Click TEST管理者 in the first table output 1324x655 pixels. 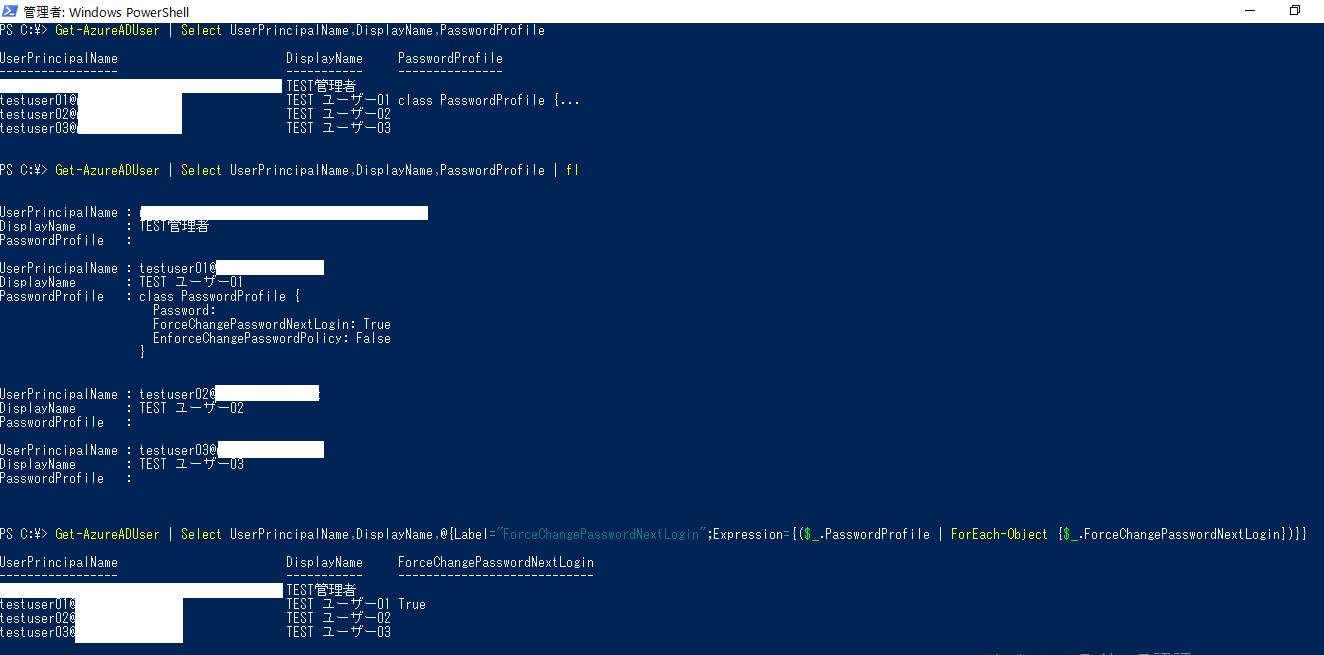321,87
